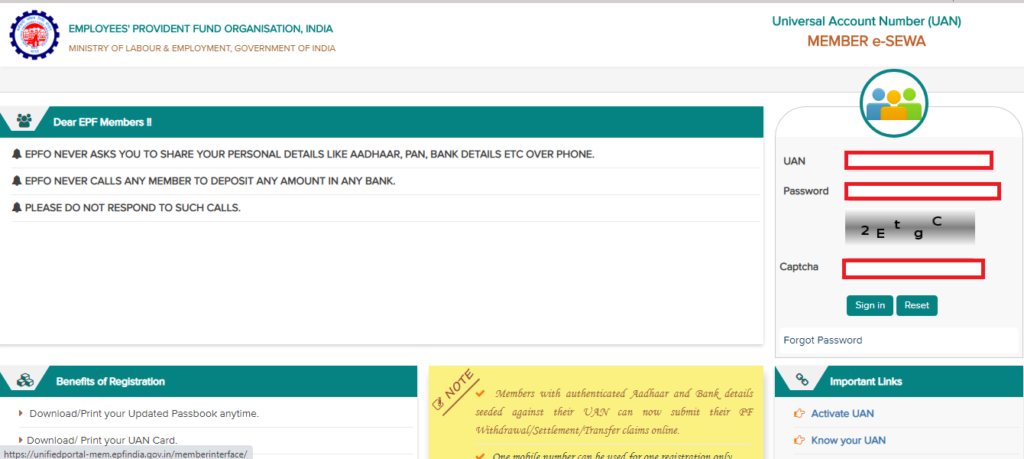1024x459 pixels.
Task: Click 'EMPLOYEES' PROVIDENT FUND ORGANISATION, INDIA' heading
Action: pyautogui.click(x=200, y=29)
